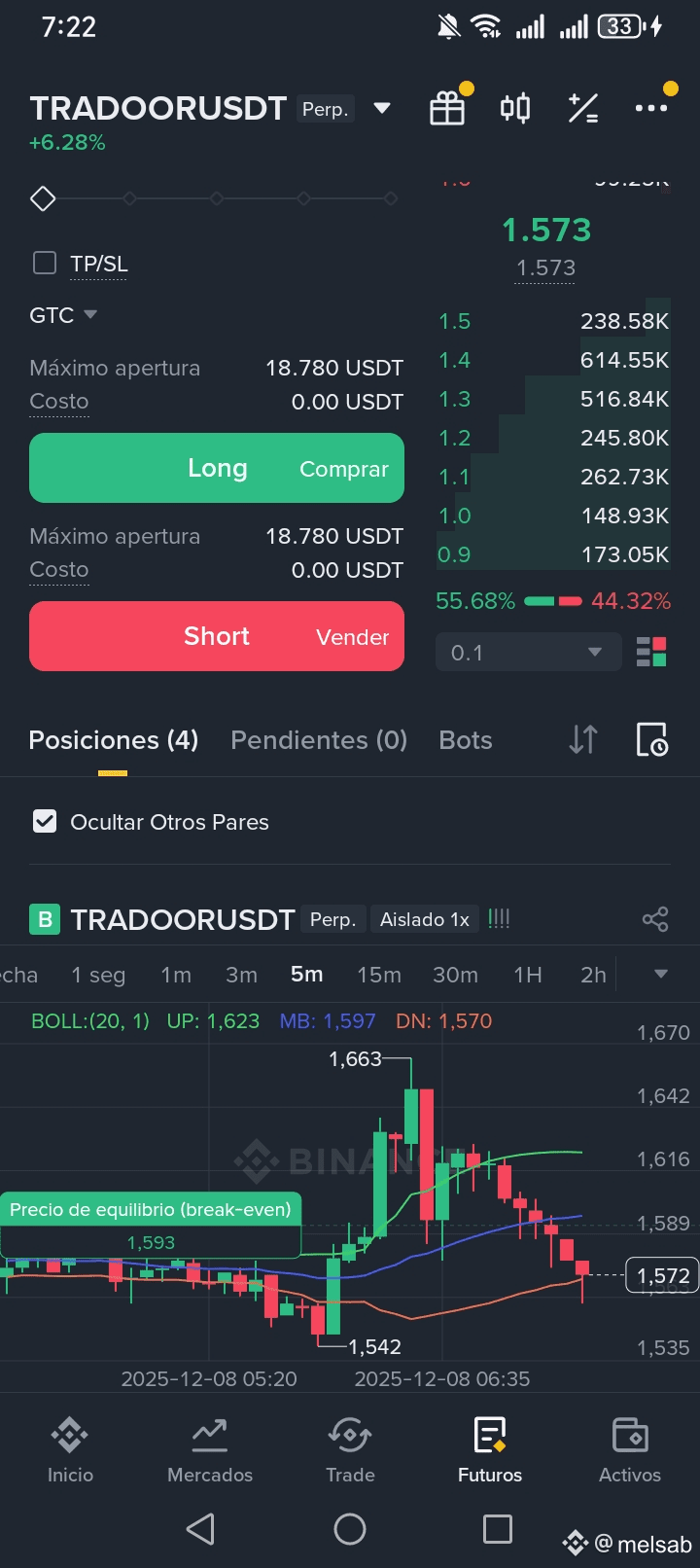This screenshot has width=700, height=1568.
Task: Enable the TP/SL checkbox
Action: [x=45, y=263]
